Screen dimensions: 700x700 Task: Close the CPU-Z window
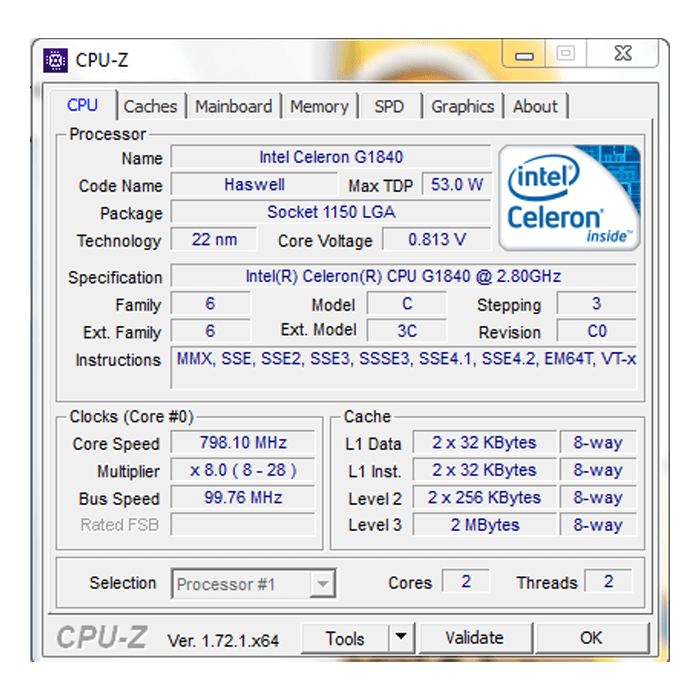click(622, 54)
